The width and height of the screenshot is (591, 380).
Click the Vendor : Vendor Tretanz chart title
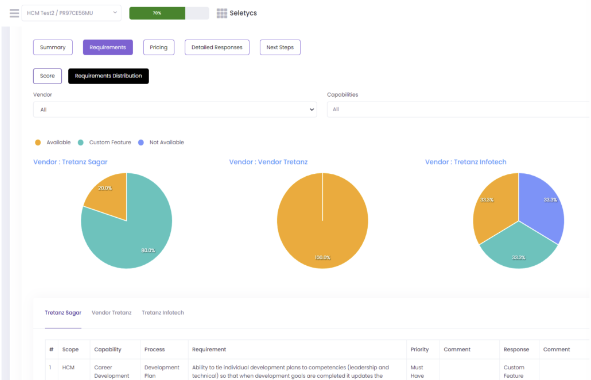pos(268,162)
